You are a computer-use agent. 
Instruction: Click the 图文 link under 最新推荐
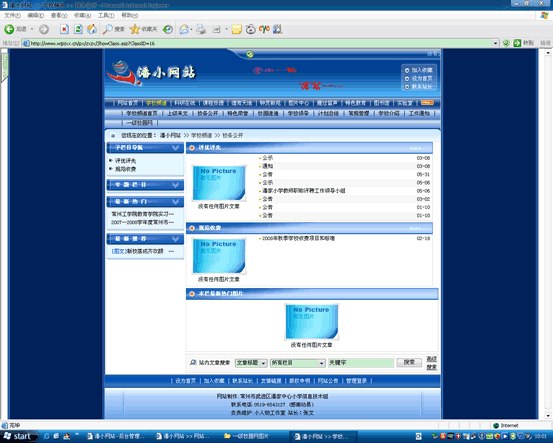(118, 251)
